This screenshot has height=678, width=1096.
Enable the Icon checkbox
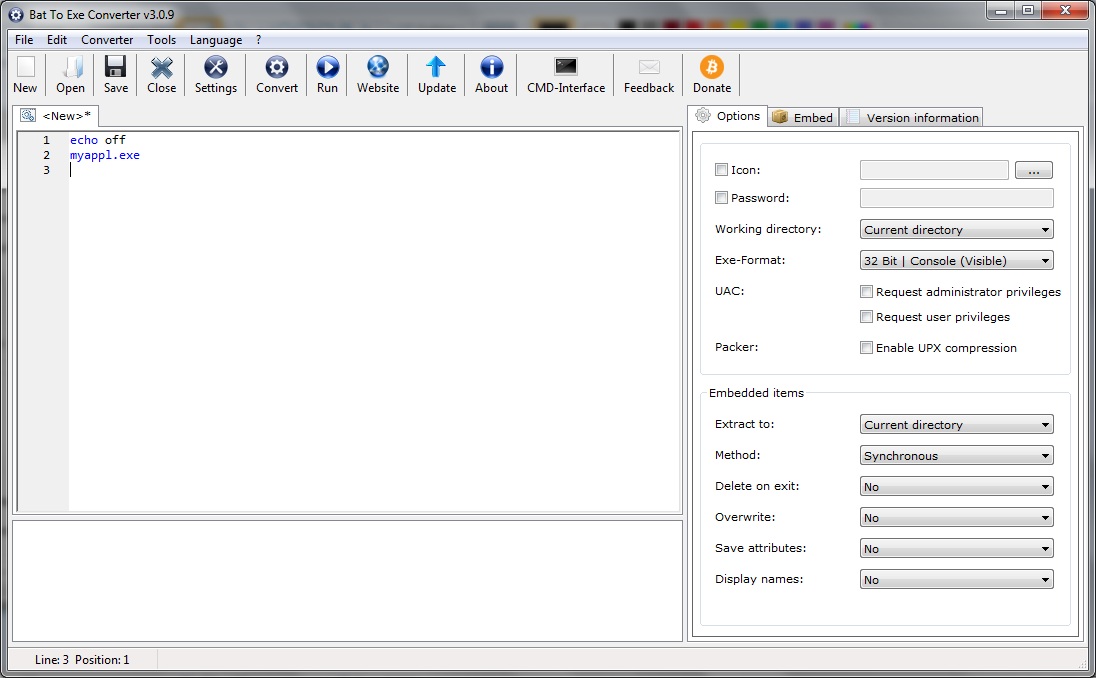[x=722, y=171]
